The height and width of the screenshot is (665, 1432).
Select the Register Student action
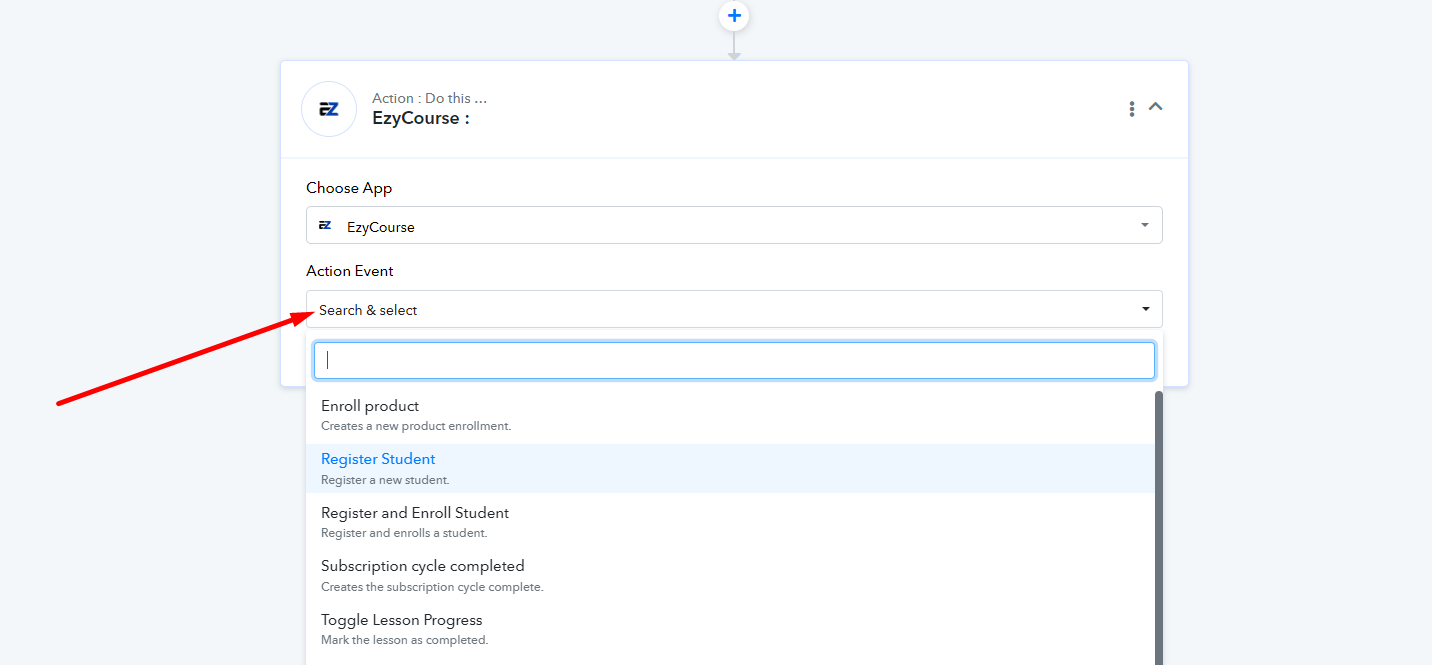tap(730, 468)
